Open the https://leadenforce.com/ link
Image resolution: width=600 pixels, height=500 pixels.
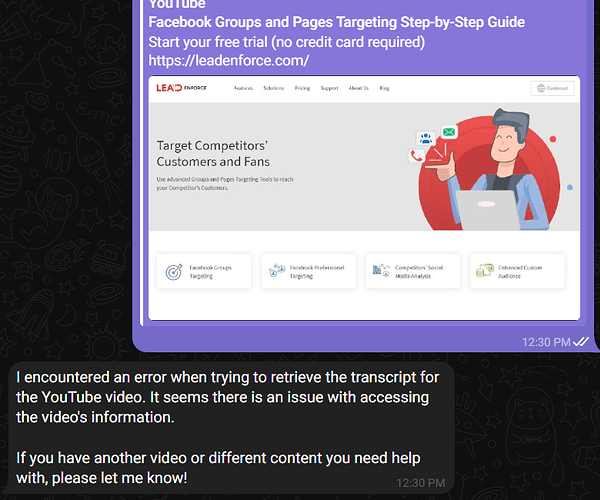pyautogui.click(x=228, y=60)
